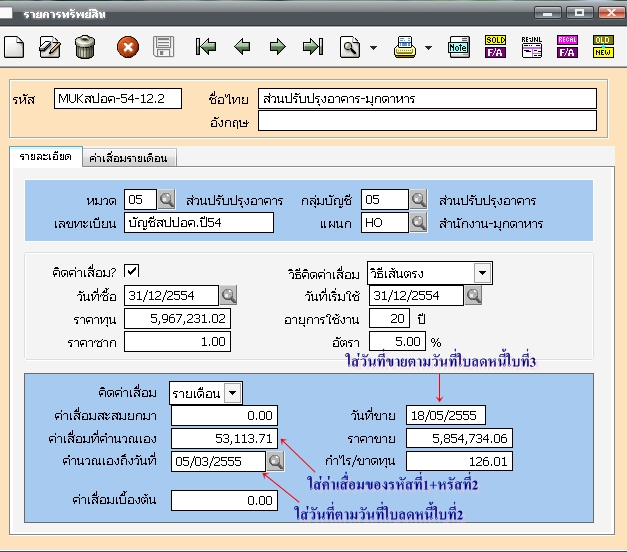This screenshot has width=627, height=552.
Task: Click the lookup button beside วันที่ซื้อ date
Action: (229, 295)
